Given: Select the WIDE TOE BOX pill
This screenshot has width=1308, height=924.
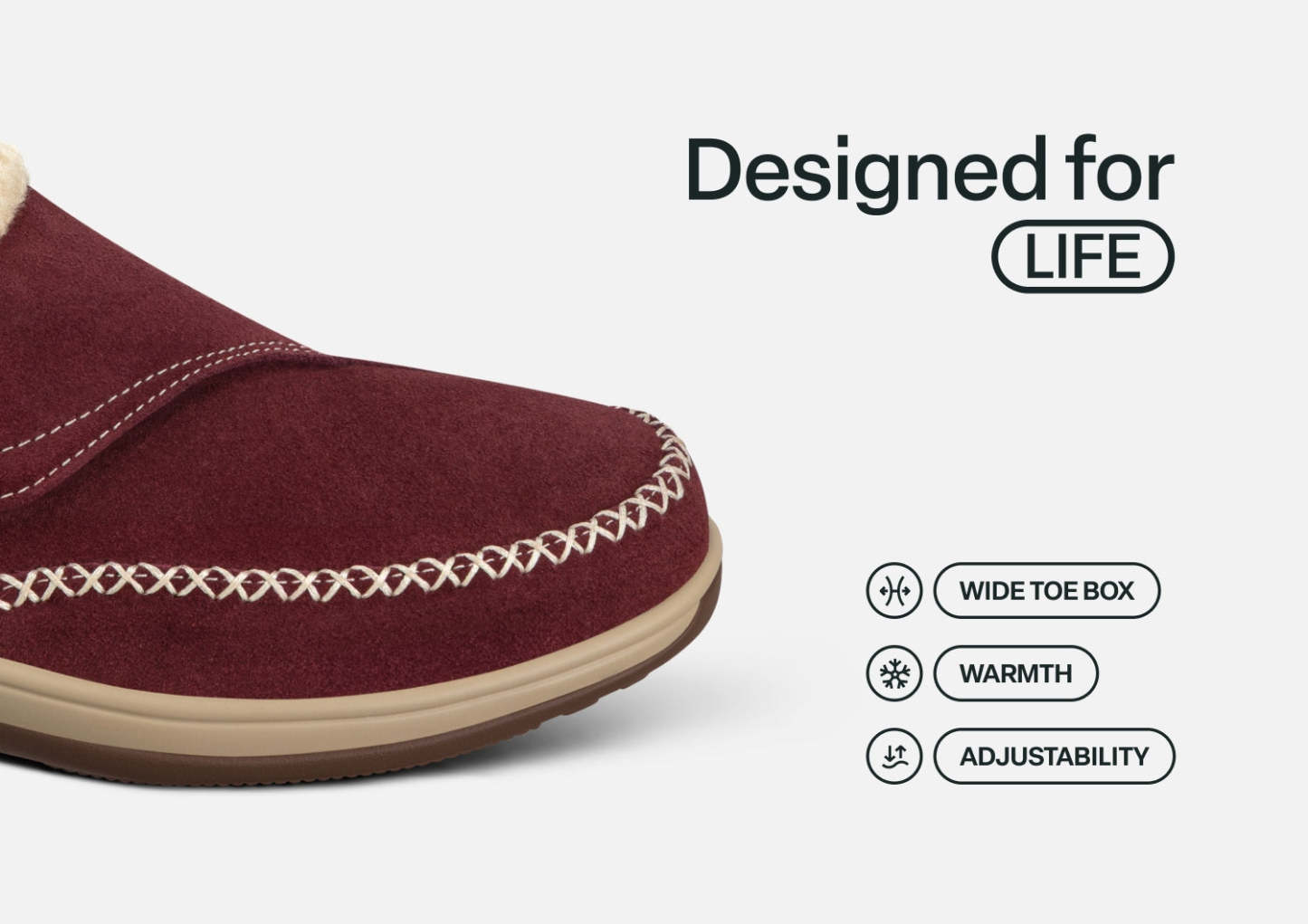Looking at the screenshot, I should [x=1046, y=591].
